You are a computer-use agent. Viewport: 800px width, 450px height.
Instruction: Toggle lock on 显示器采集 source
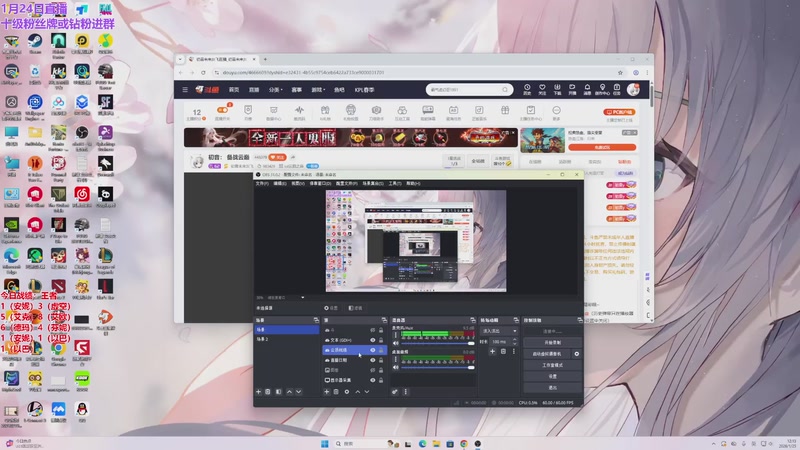click(381, 380)
